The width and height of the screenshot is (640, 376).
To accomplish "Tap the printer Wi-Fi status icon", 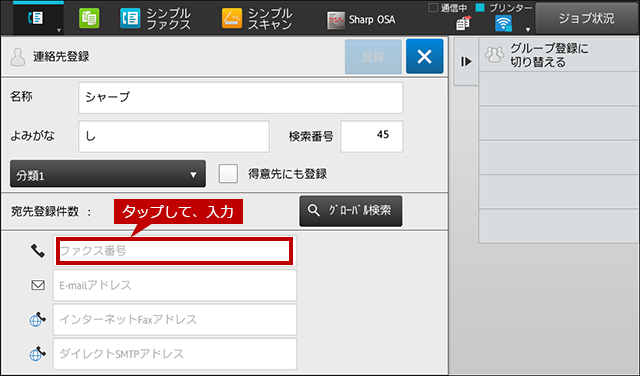I will tap(503, 23).
